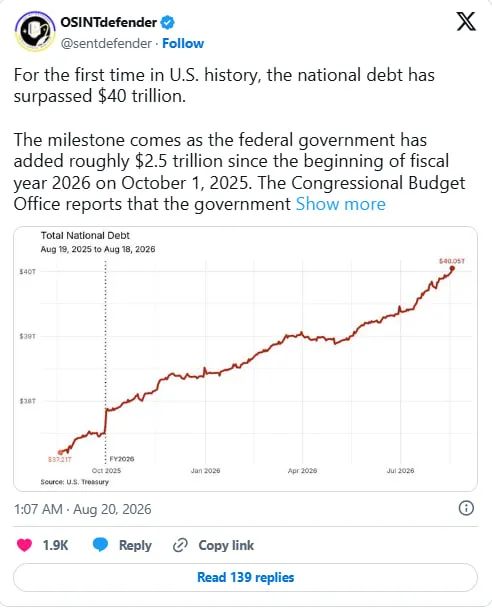Like the tweet with heart icon
Screen dimensions: 492x608
click(x=24, y=545)
